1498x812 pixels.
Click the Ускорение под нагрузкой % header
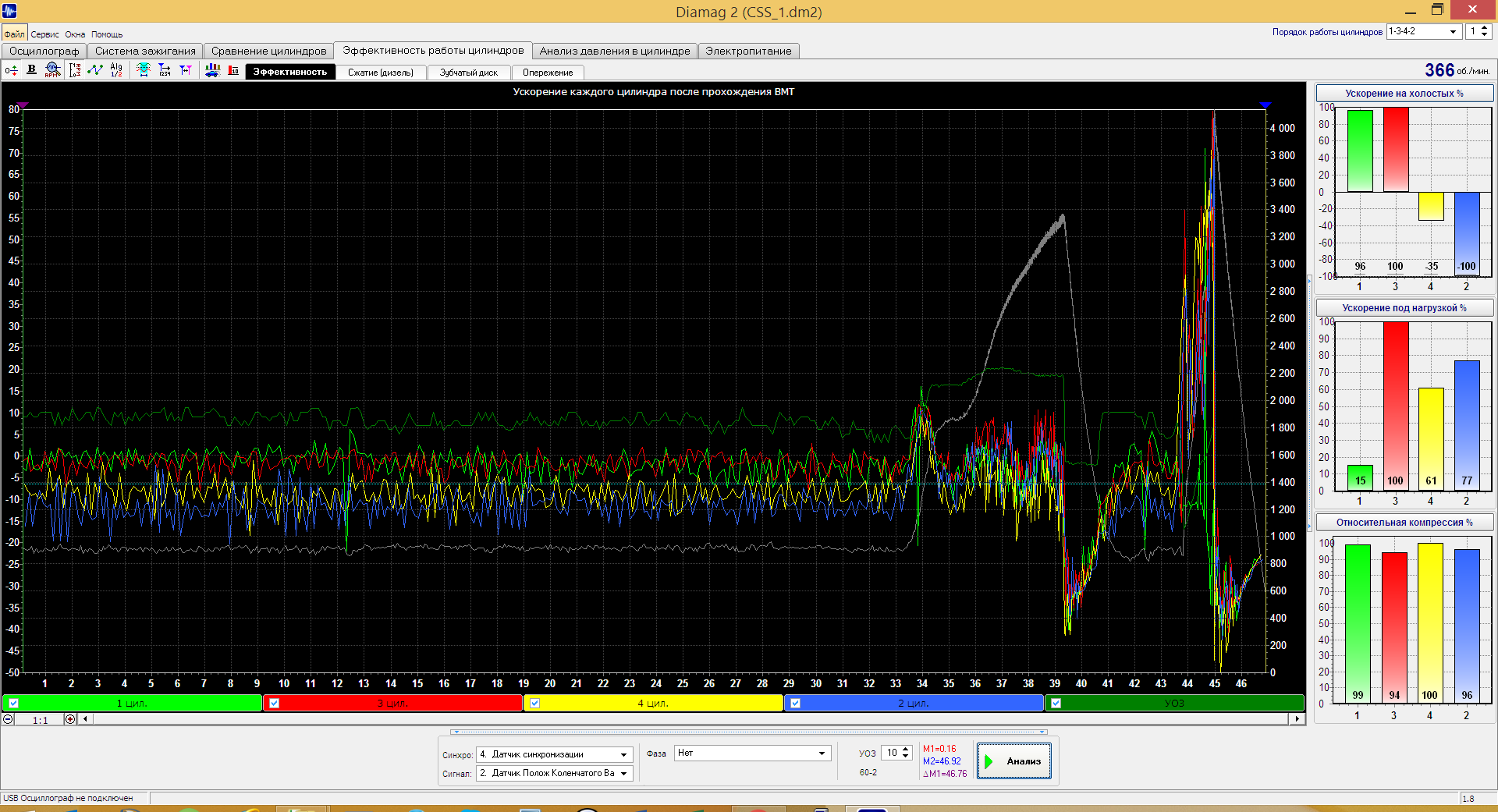coord(1404,307)
